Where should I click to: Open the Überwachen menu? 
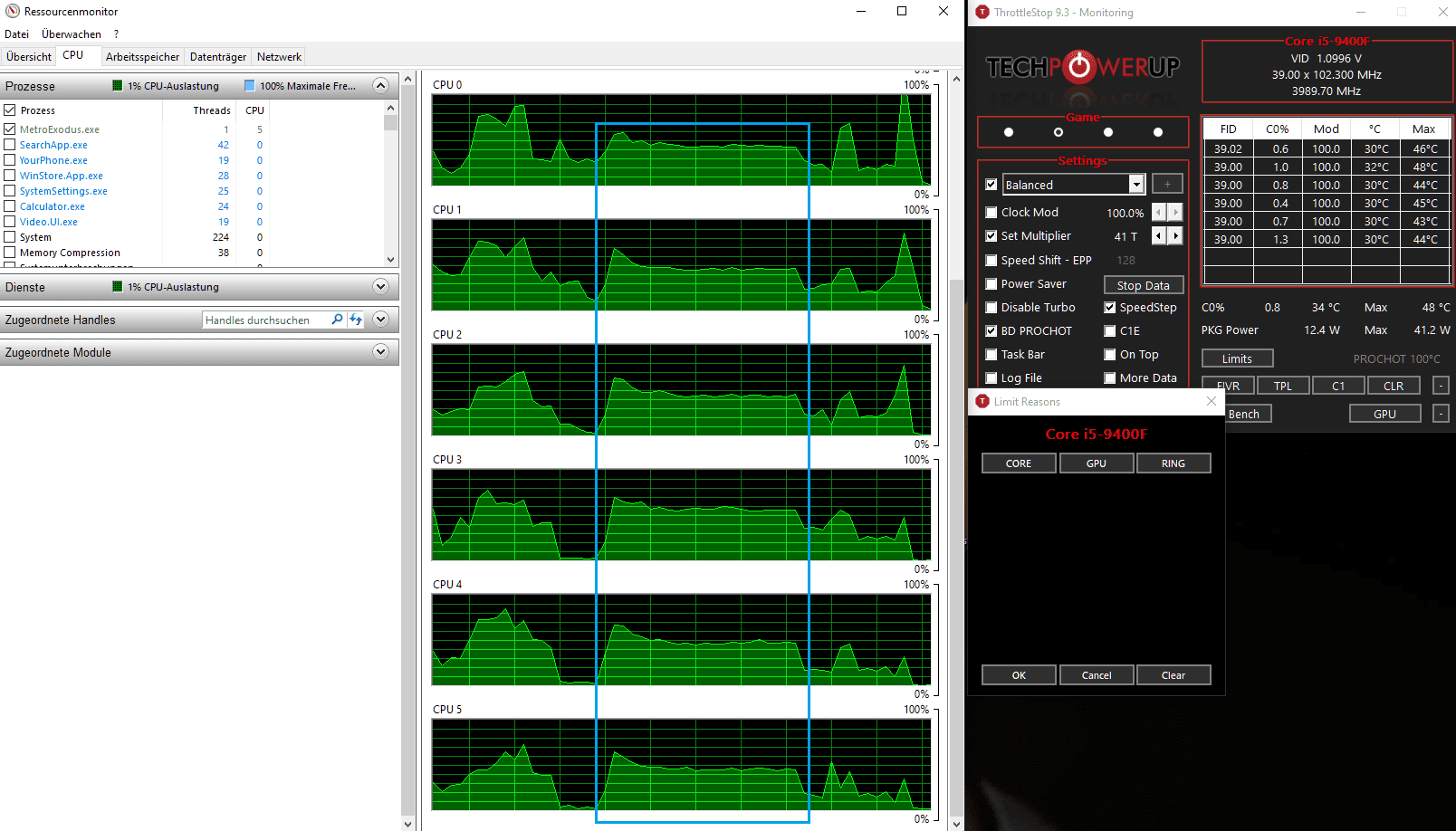72,33
